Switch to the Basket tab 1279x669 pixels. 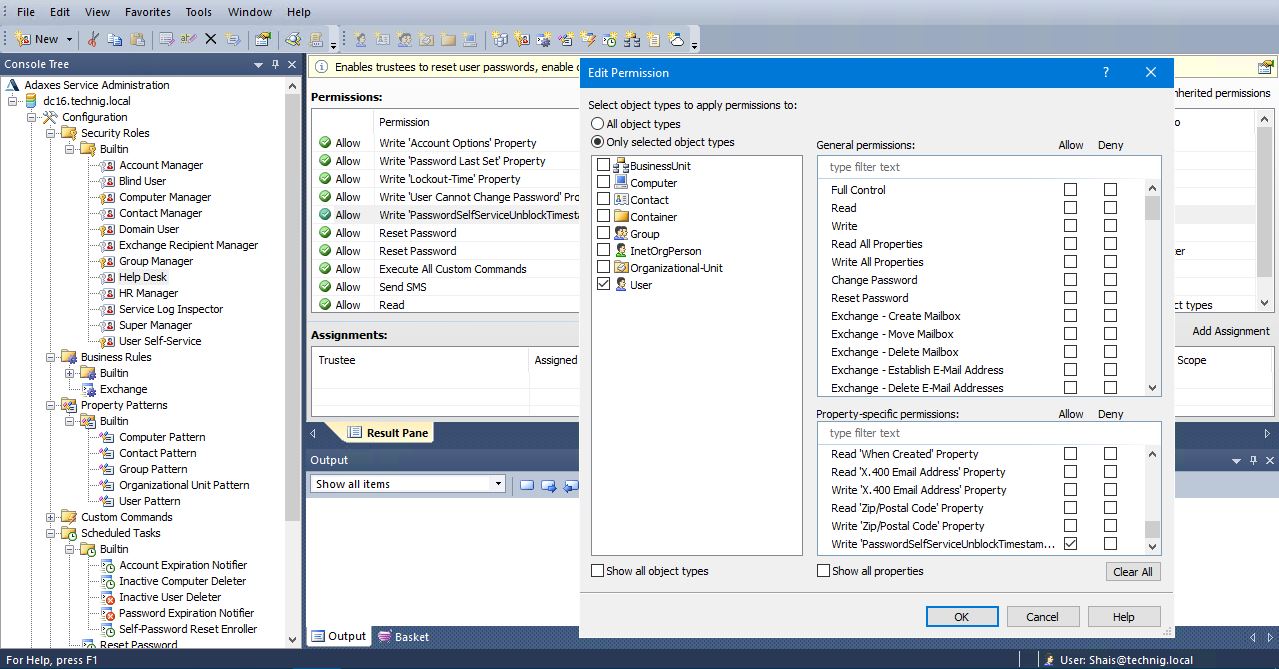coord(402,636)
